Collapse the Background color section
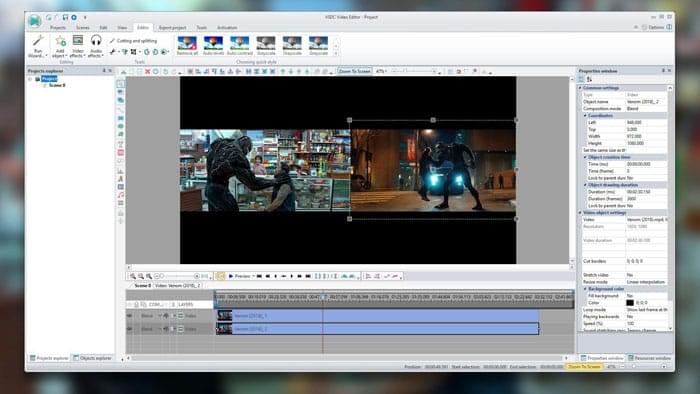 [x=585, y=289]
